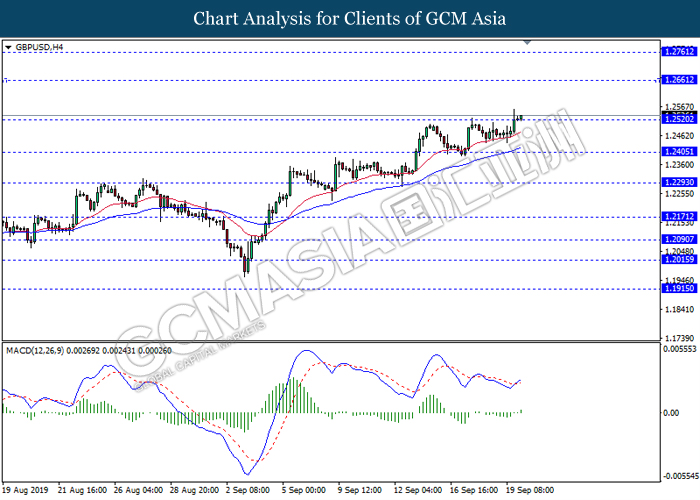Image resolution: width=700 pixels, height=500 pixels.
Task: Select the 1.20907 price level label
Action: 679,240
